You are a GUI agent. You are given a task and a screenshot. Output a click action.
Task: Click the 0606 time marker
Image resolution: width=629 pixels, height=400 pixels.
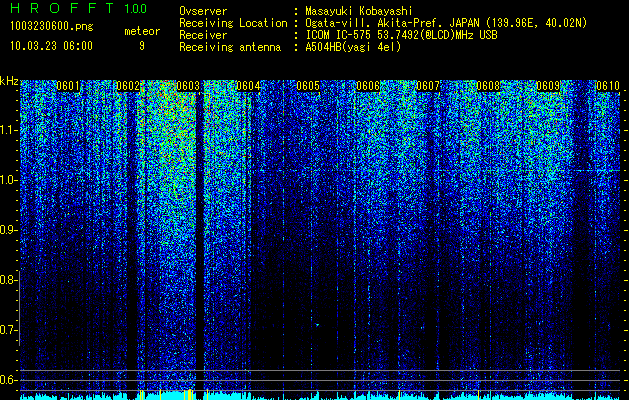click(x=368, y=86)
